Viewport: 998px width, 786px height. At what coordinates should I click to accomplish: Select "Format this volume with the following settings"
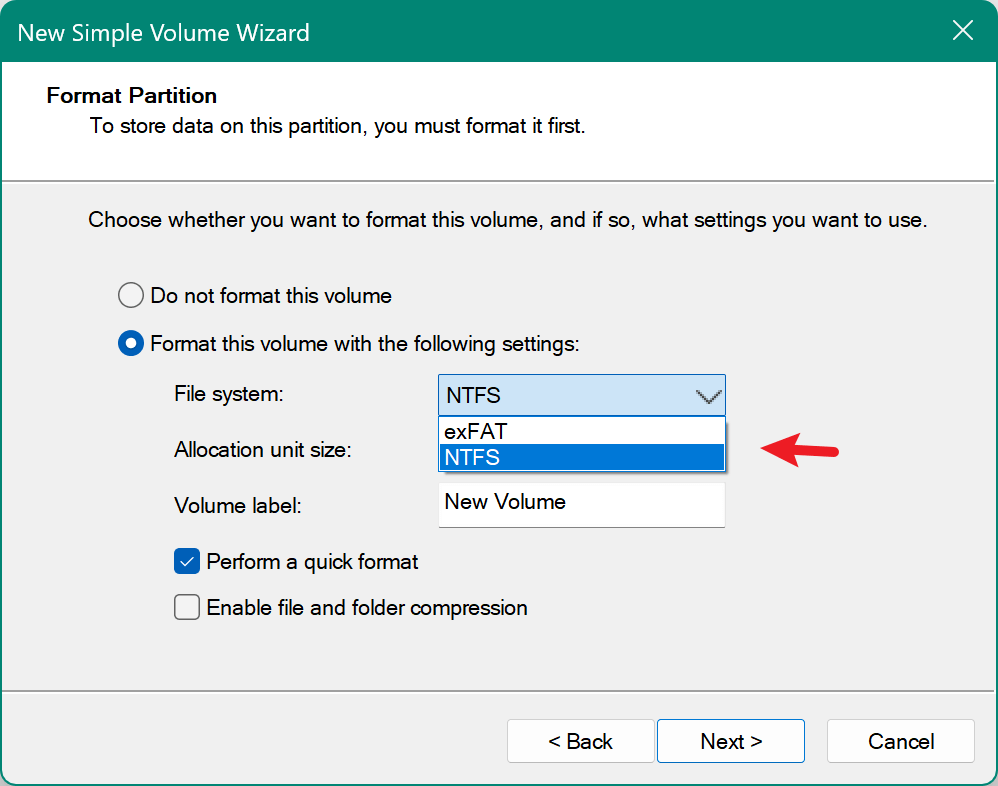pos(130,343)
